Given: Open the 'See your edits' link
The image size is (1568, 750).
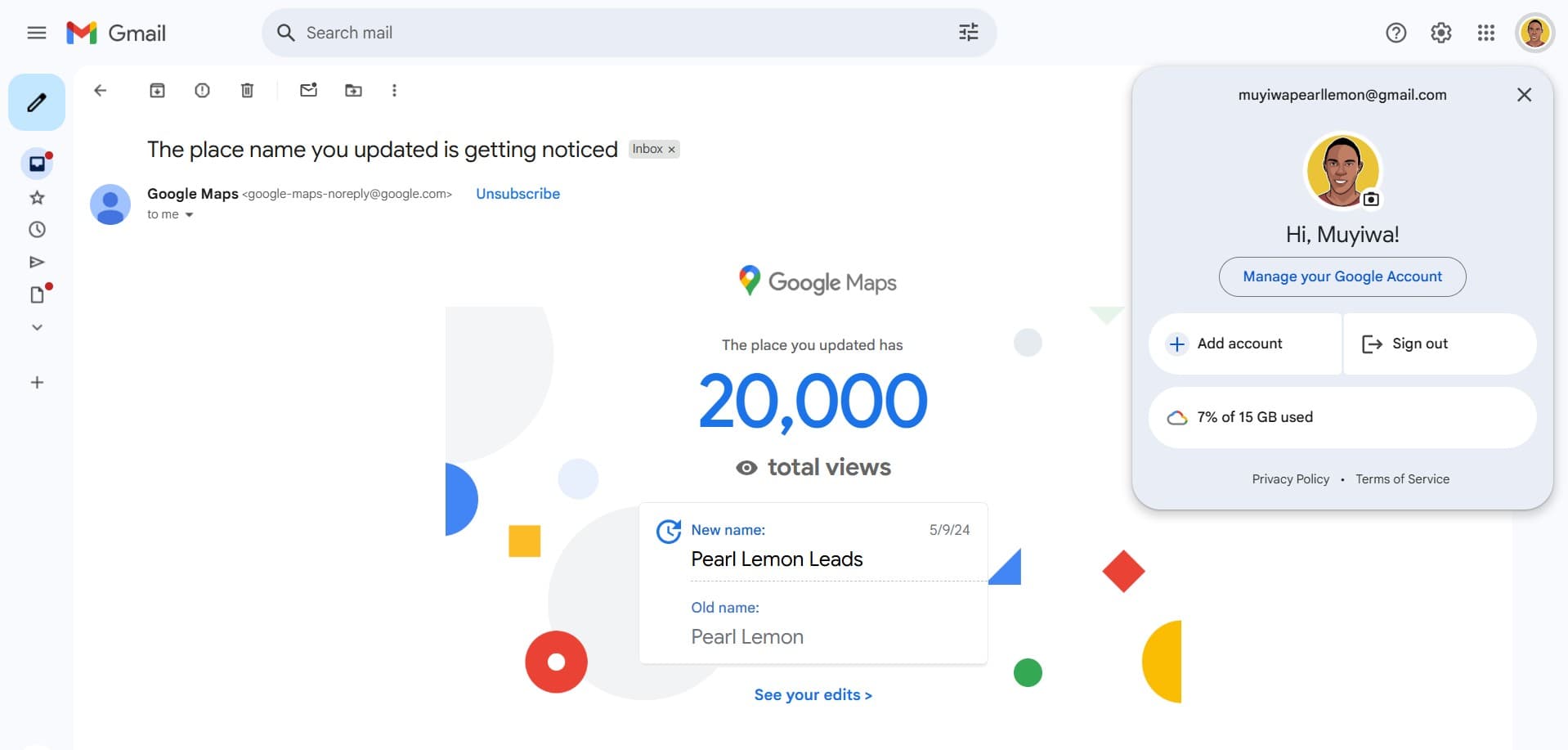Looking at the screenshot, I should (813, 694).
